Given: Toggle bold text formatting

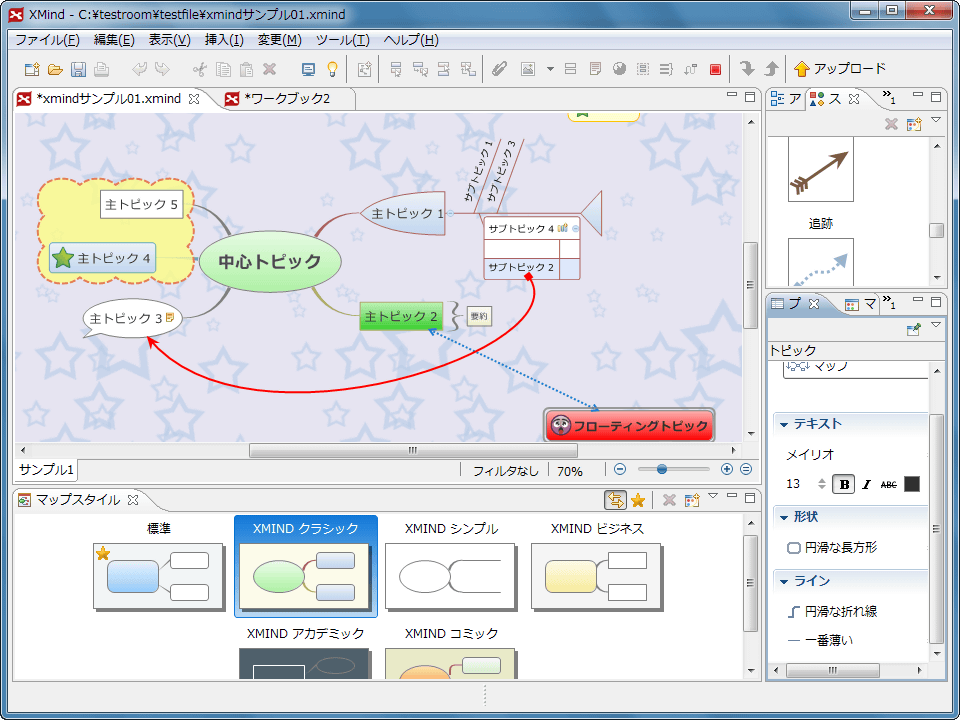Looking at the screenshot, I should click(844, 484).
